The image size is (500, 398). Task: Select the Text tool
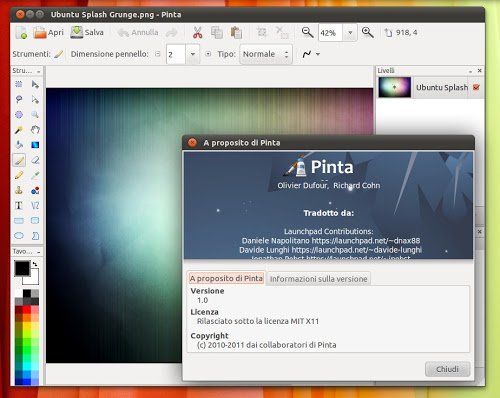(x=19, y=205)
